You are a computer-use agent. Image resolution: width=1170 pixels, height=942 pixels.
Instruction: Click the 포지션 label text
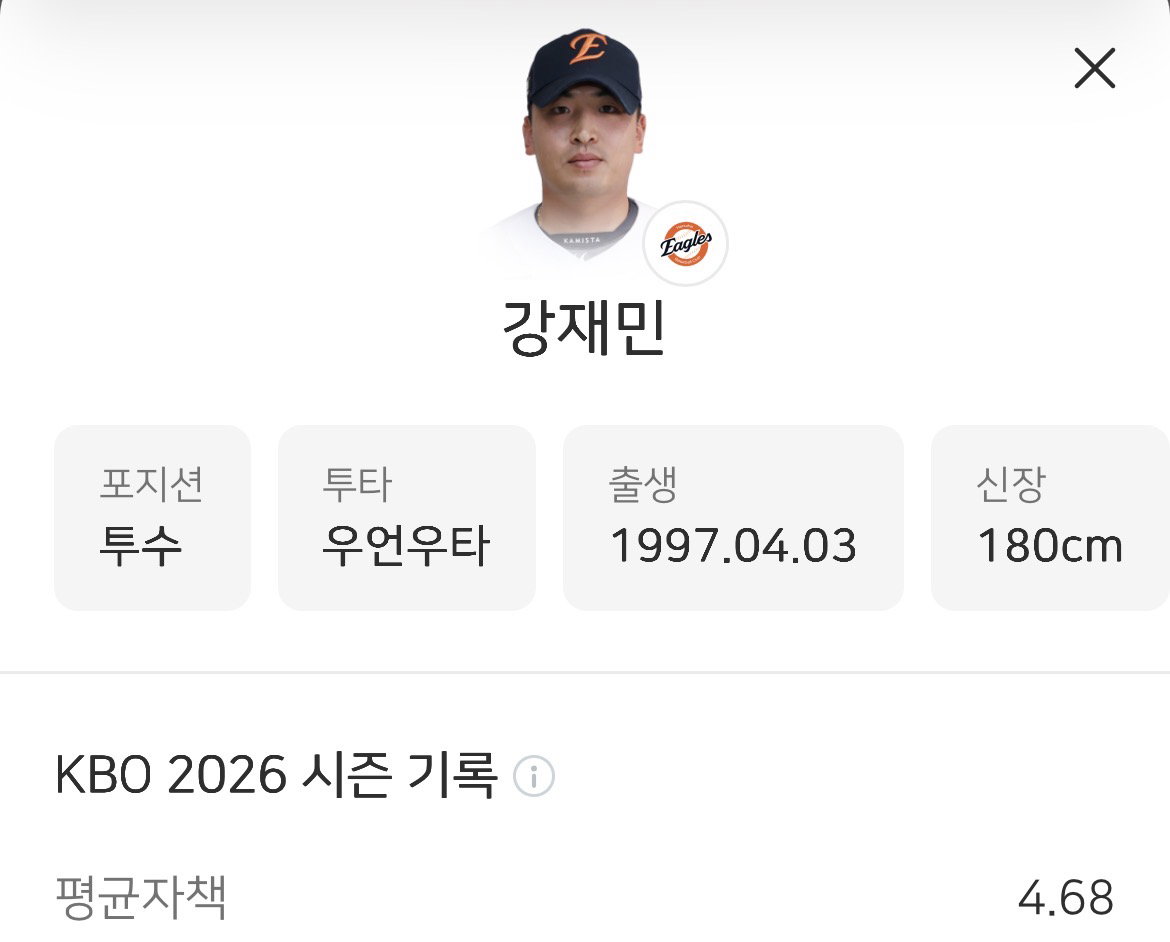[x=151, y=484]
